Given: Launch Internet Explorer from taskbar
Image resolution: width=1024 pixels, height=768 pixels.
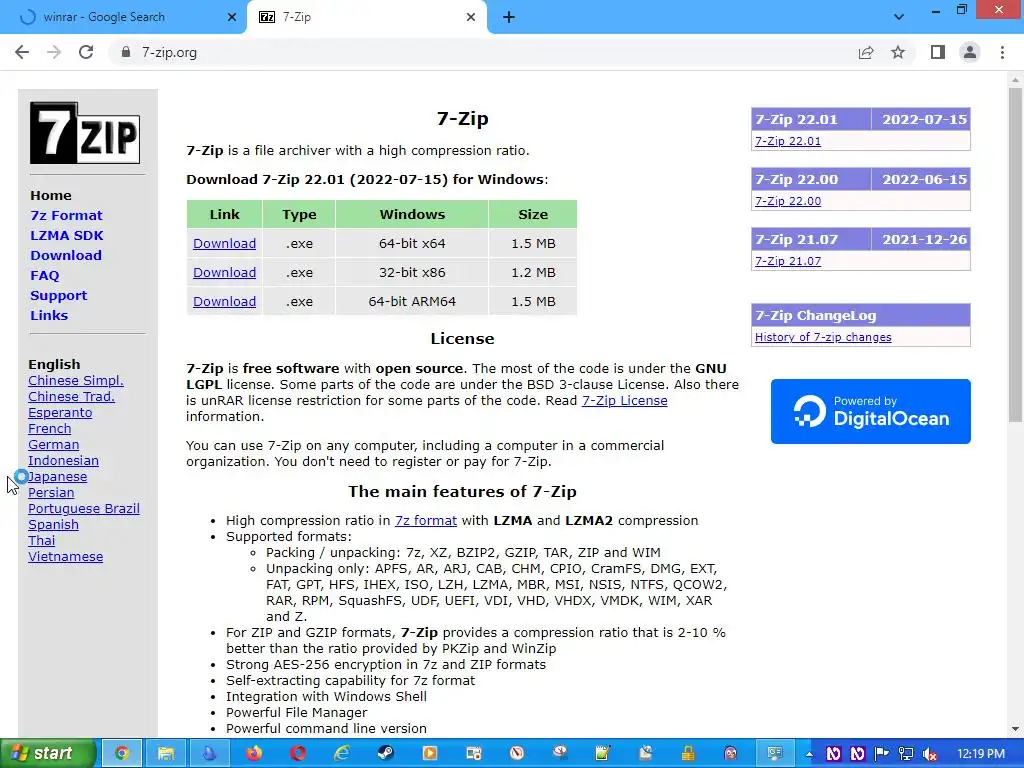Looking at the screenshot, I should coord(342,754).
